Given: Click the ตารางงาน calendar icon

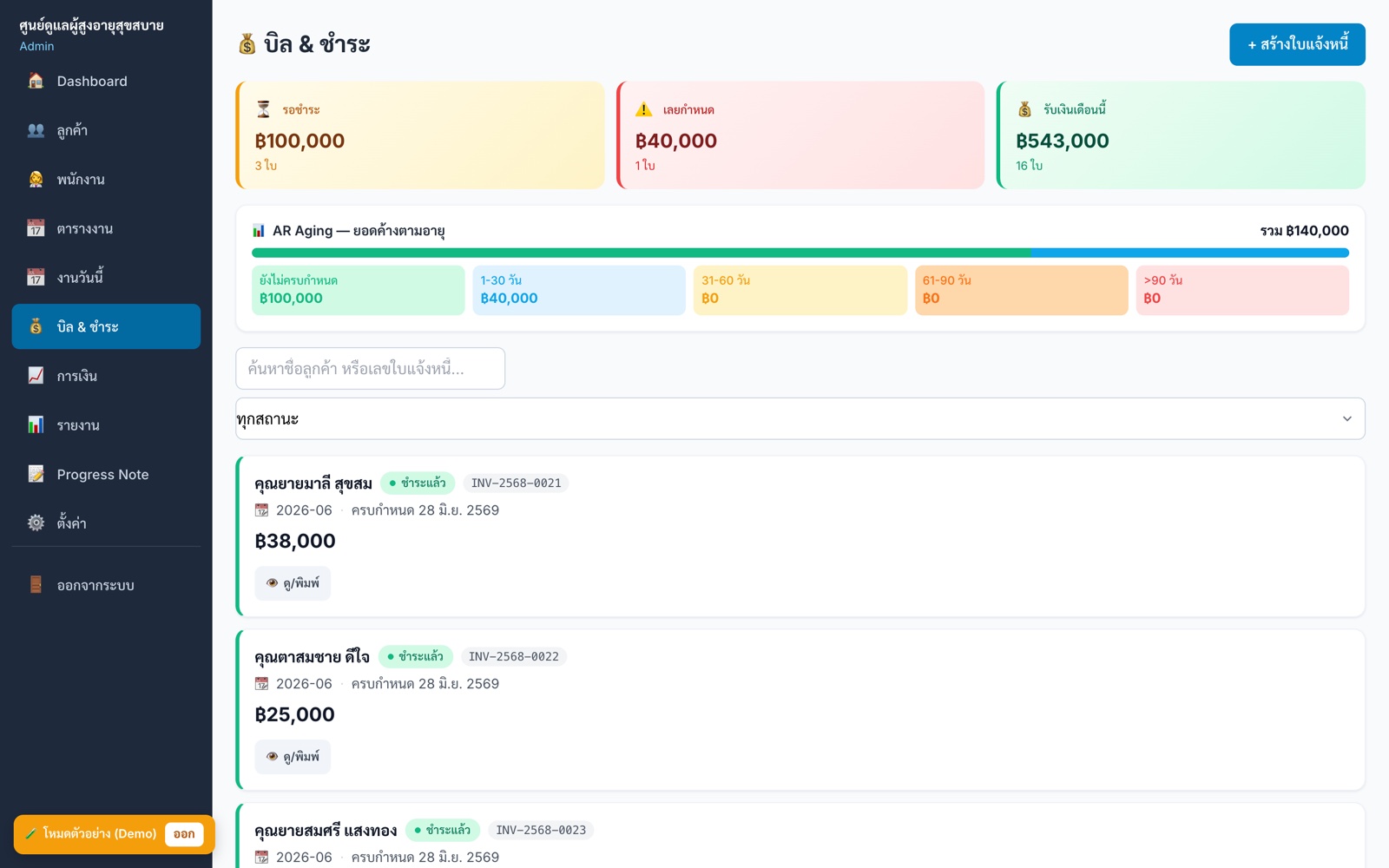Looking at the screenshot, I should [36, 228].
